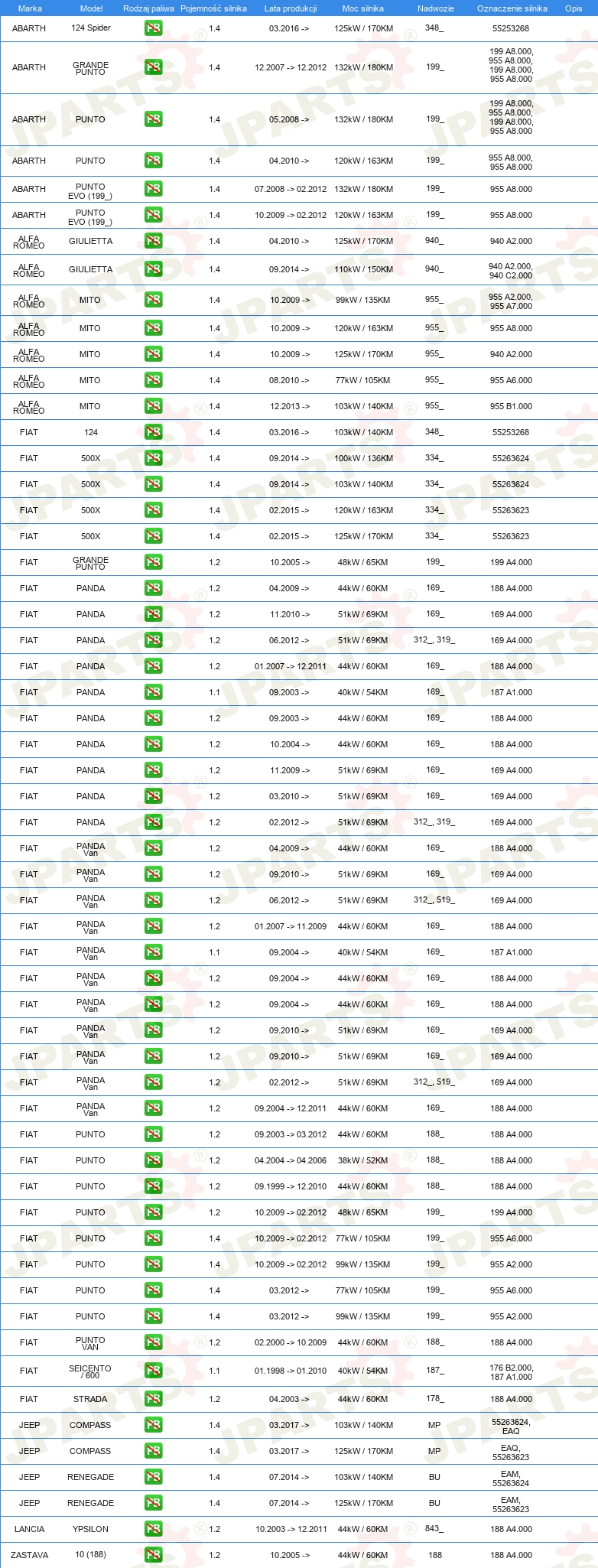Click the Model column header
This screenshot has height=1568, width=598.
tap(91, 8)
